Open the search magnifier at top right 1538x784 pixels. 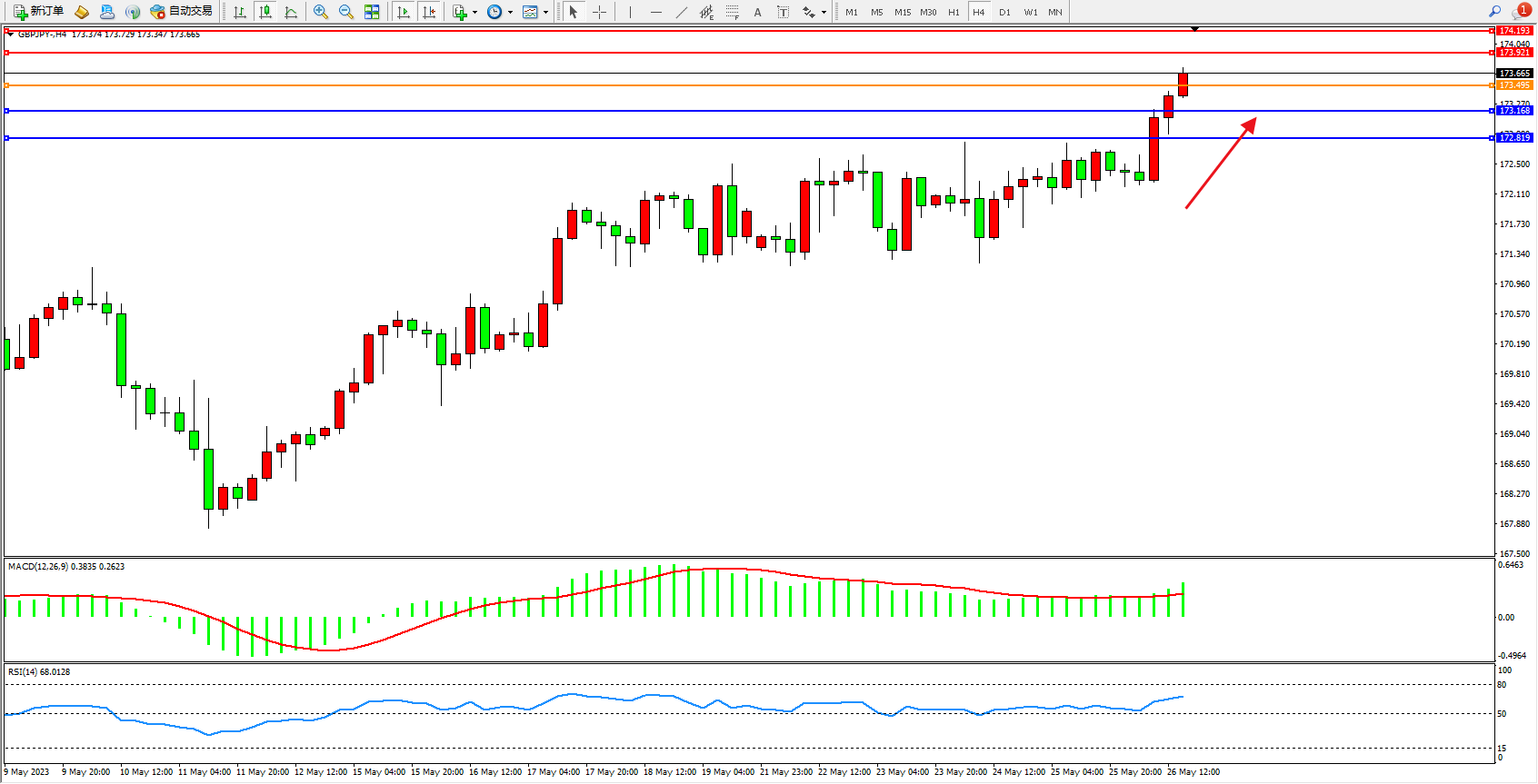click(1494, 12)
